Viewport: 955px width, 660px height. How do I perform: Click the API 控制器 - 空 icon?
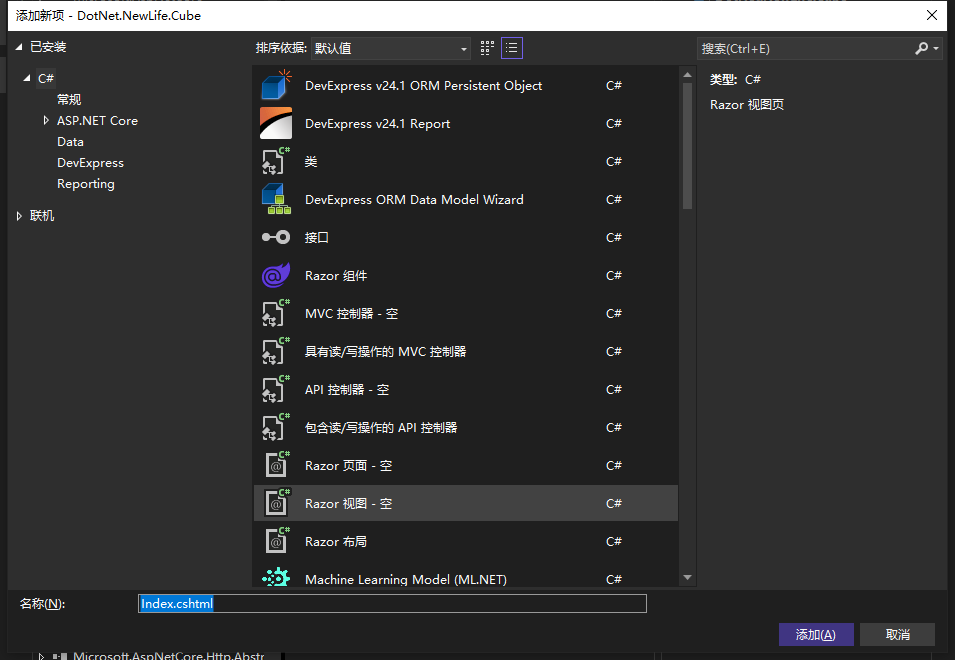(276, 390)
